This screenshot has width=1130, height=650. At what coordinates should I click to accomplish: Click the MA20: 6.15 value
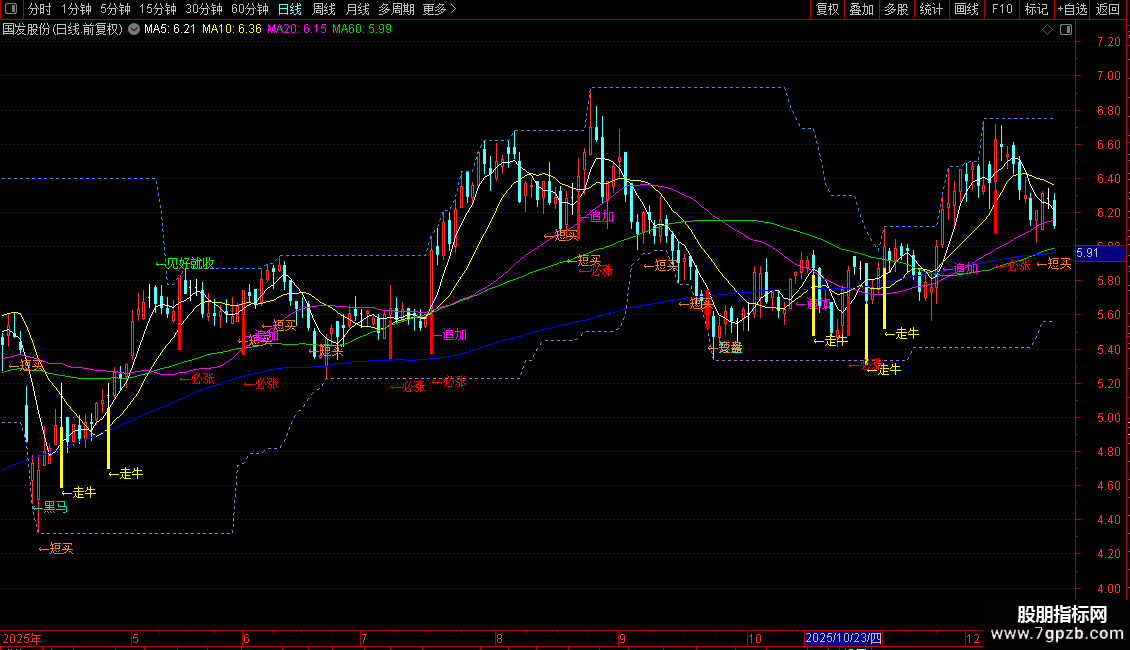[296, 30]
